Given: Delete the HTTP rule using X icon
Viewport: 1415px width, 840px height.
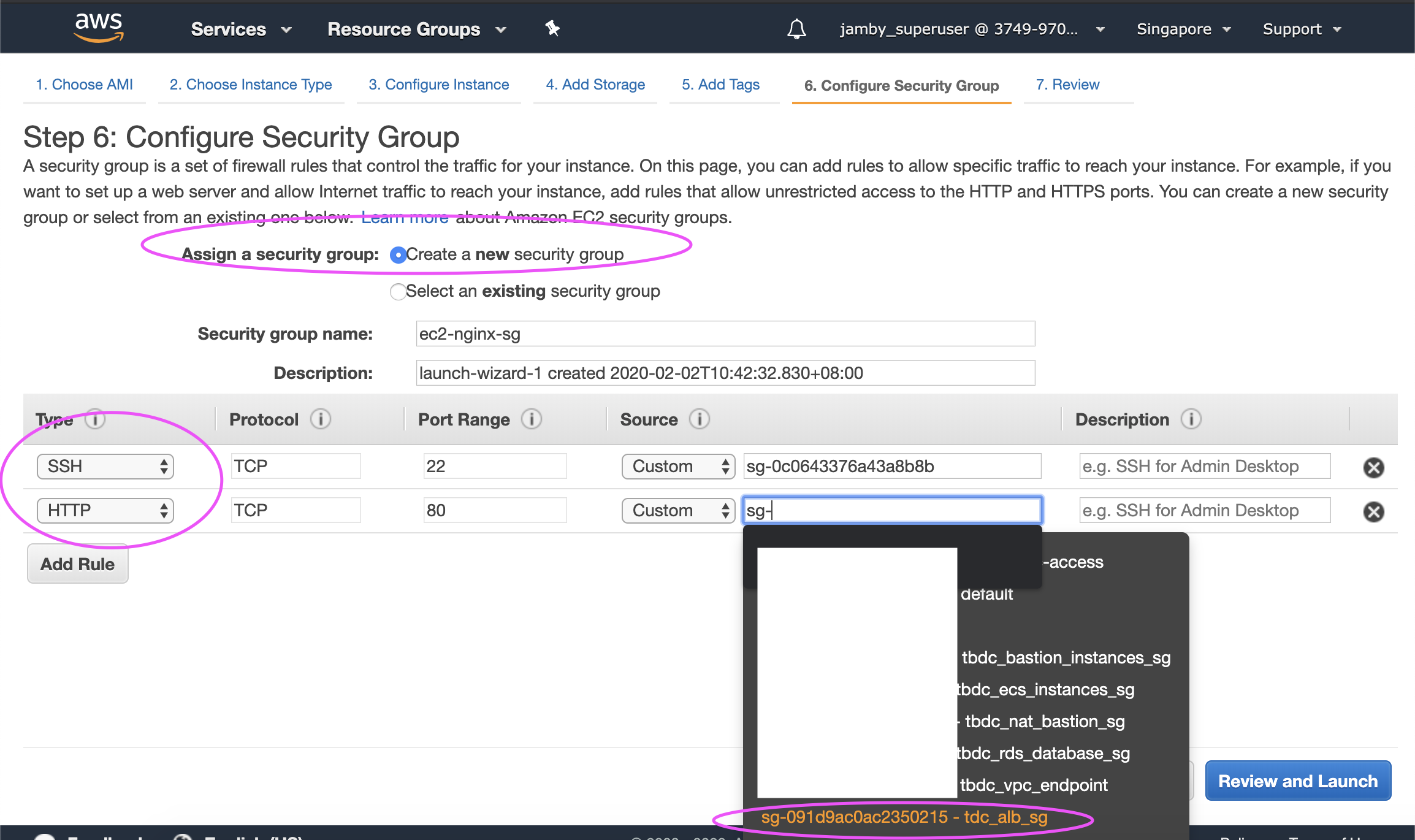Looking at the screenshot, I should [1373, 511].
